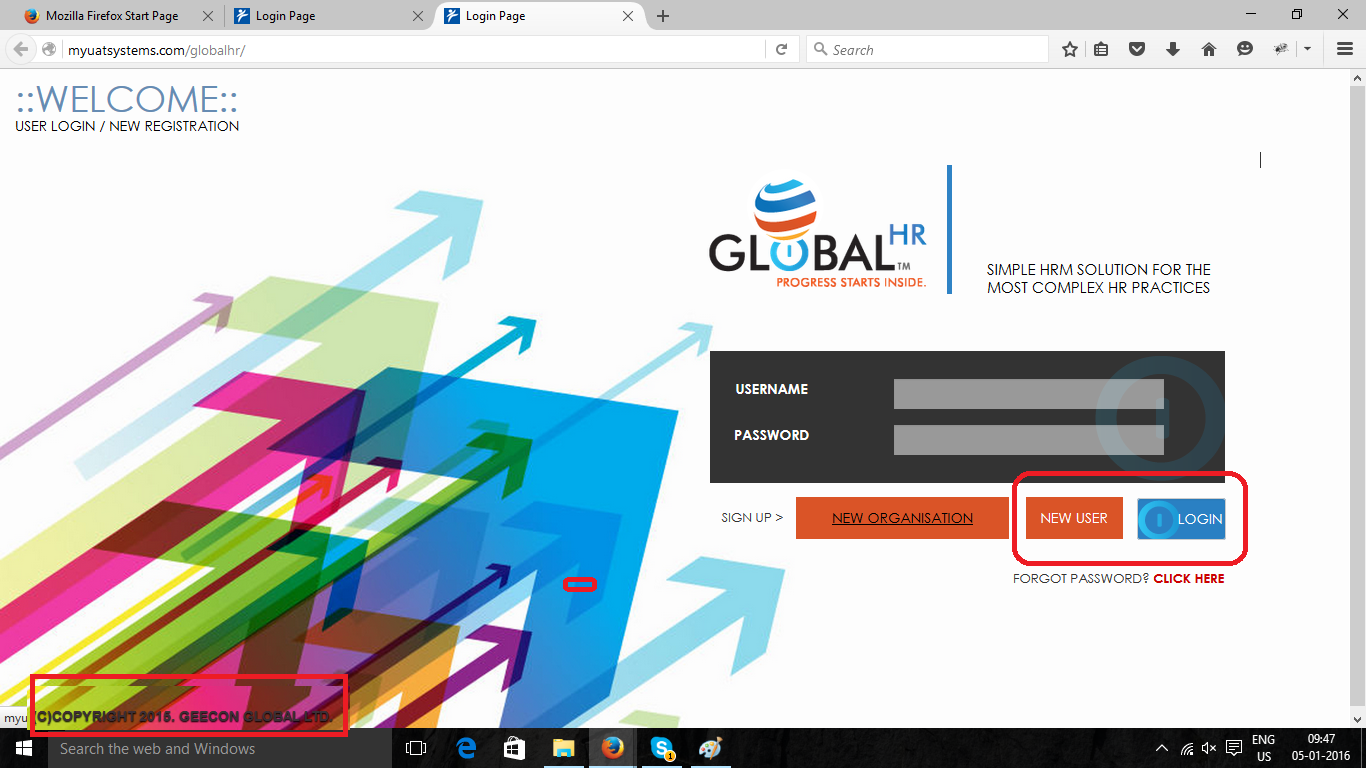Open a new browser tab
1366x768 pixels.
point(663,16)
